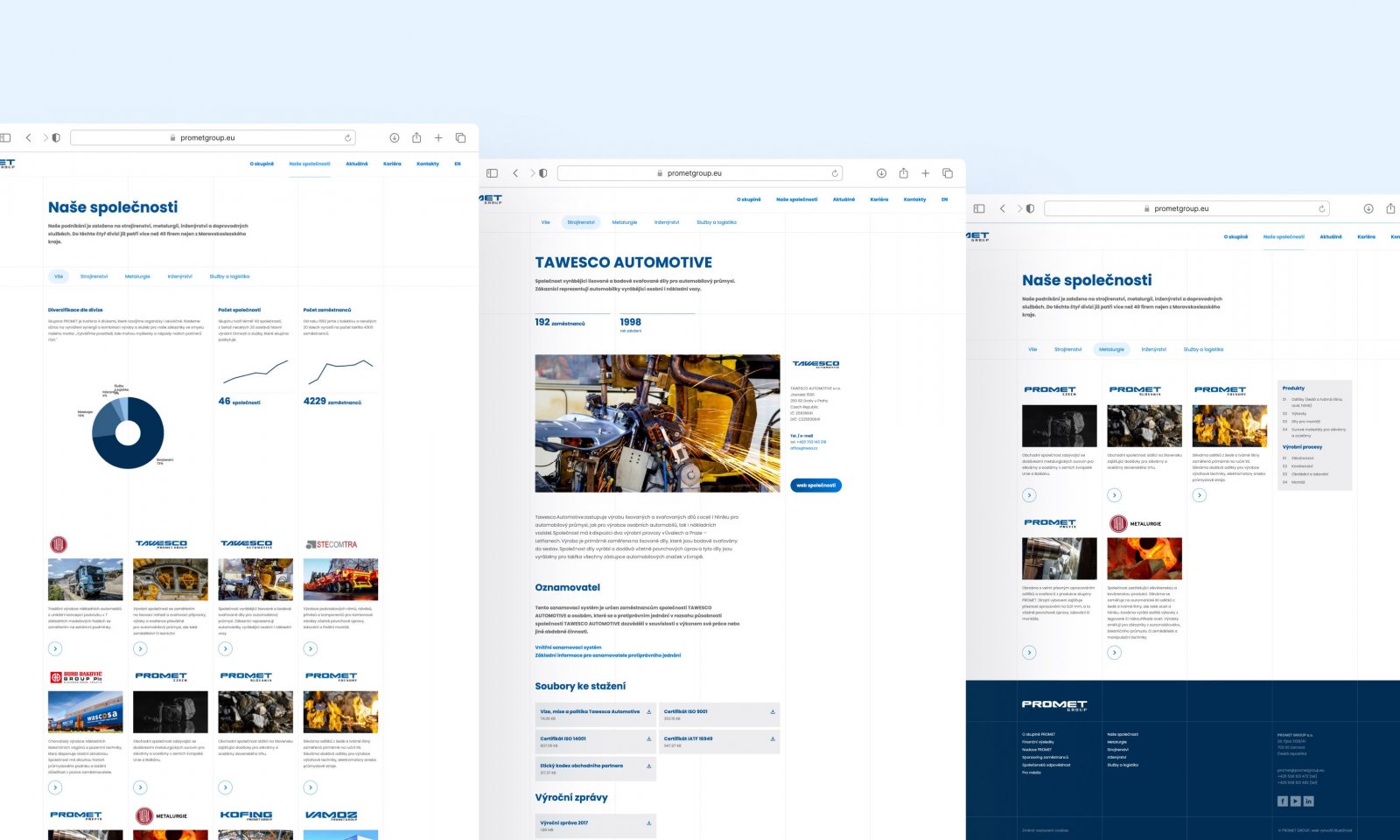Click Tawesco factory welding photo
This screenshot has width=1400, height=840.
(657, 423)
